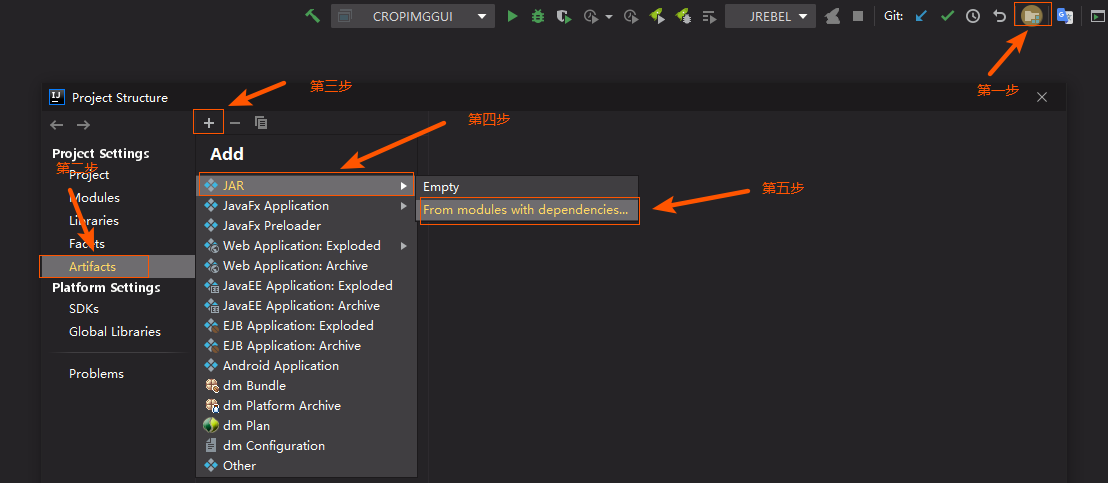Click the Translate icon in toolbar
Image resolution: width=1108 pixels, height=483 pixels.
pos(1064,16)
